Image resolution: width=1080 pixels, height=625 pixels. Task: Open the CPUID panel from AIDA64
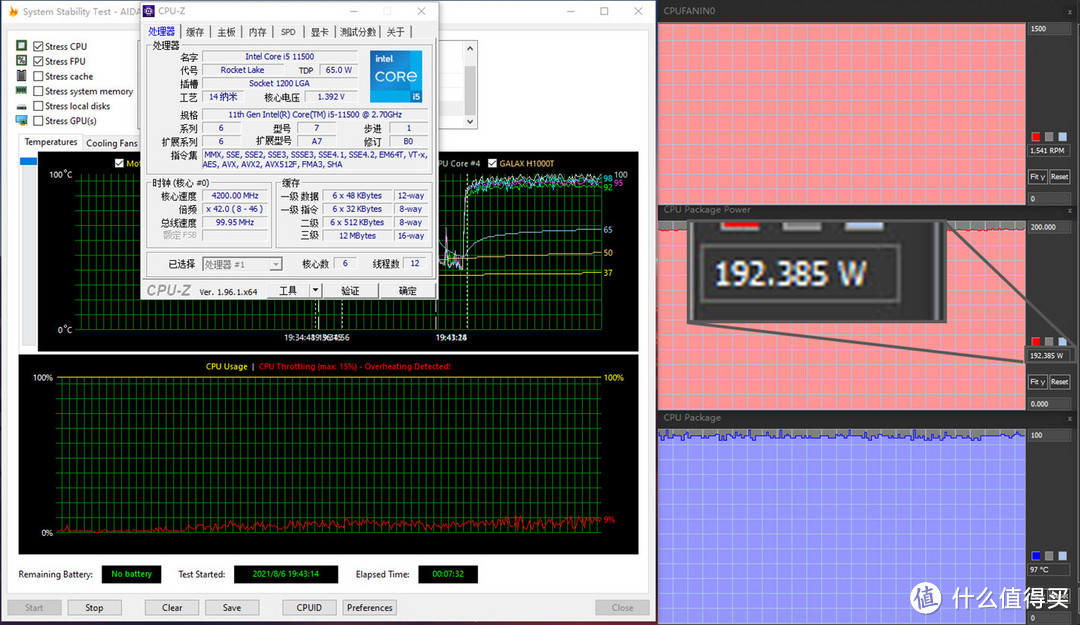[x=309, y=608]
